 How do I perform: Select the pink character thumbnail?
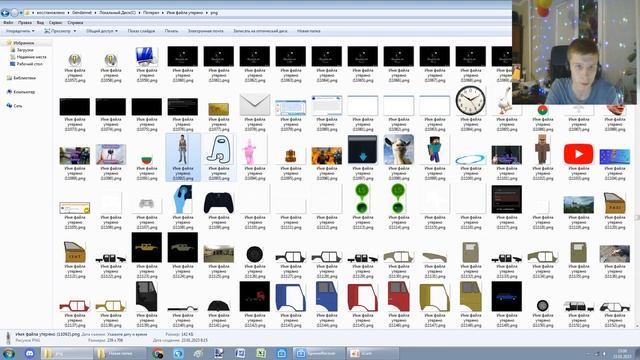pyautogui.click(x=249, y=151)
